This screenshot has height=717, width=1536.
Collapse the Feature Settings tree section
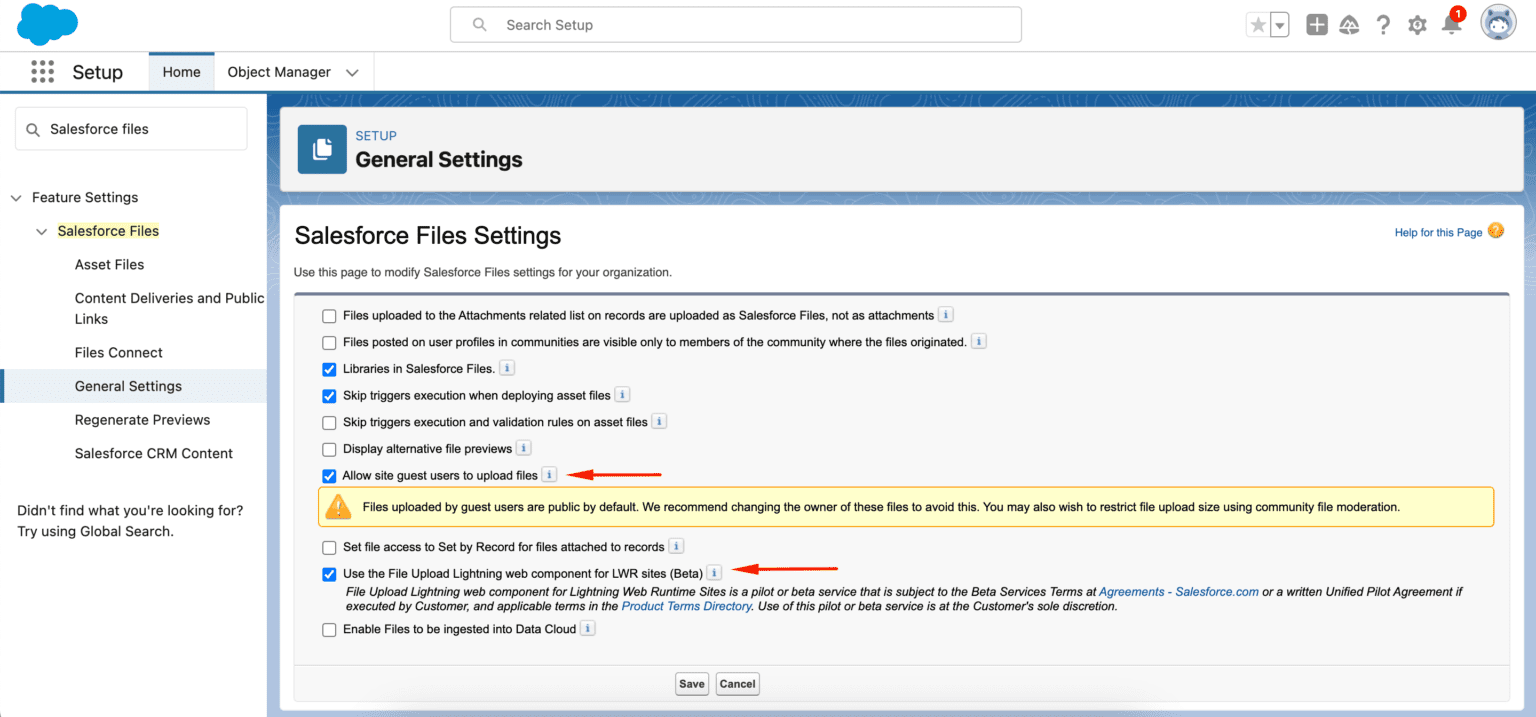[16, 197]
